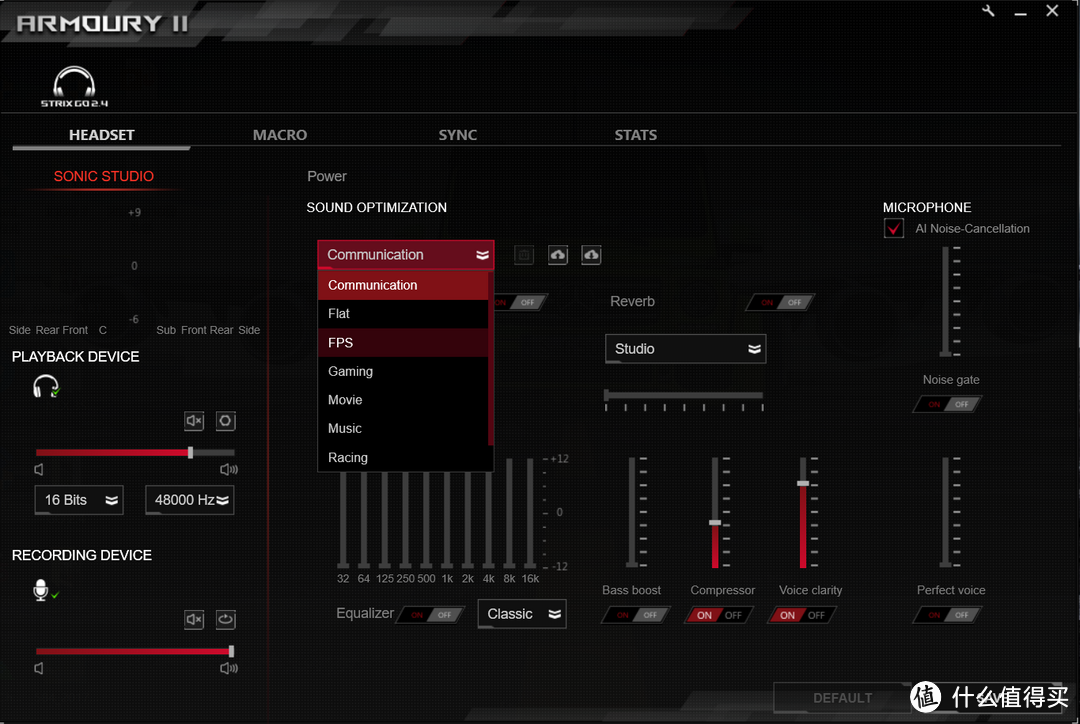The image size is (1080, 724).
Task: Open the Power section
Action: 326,176
